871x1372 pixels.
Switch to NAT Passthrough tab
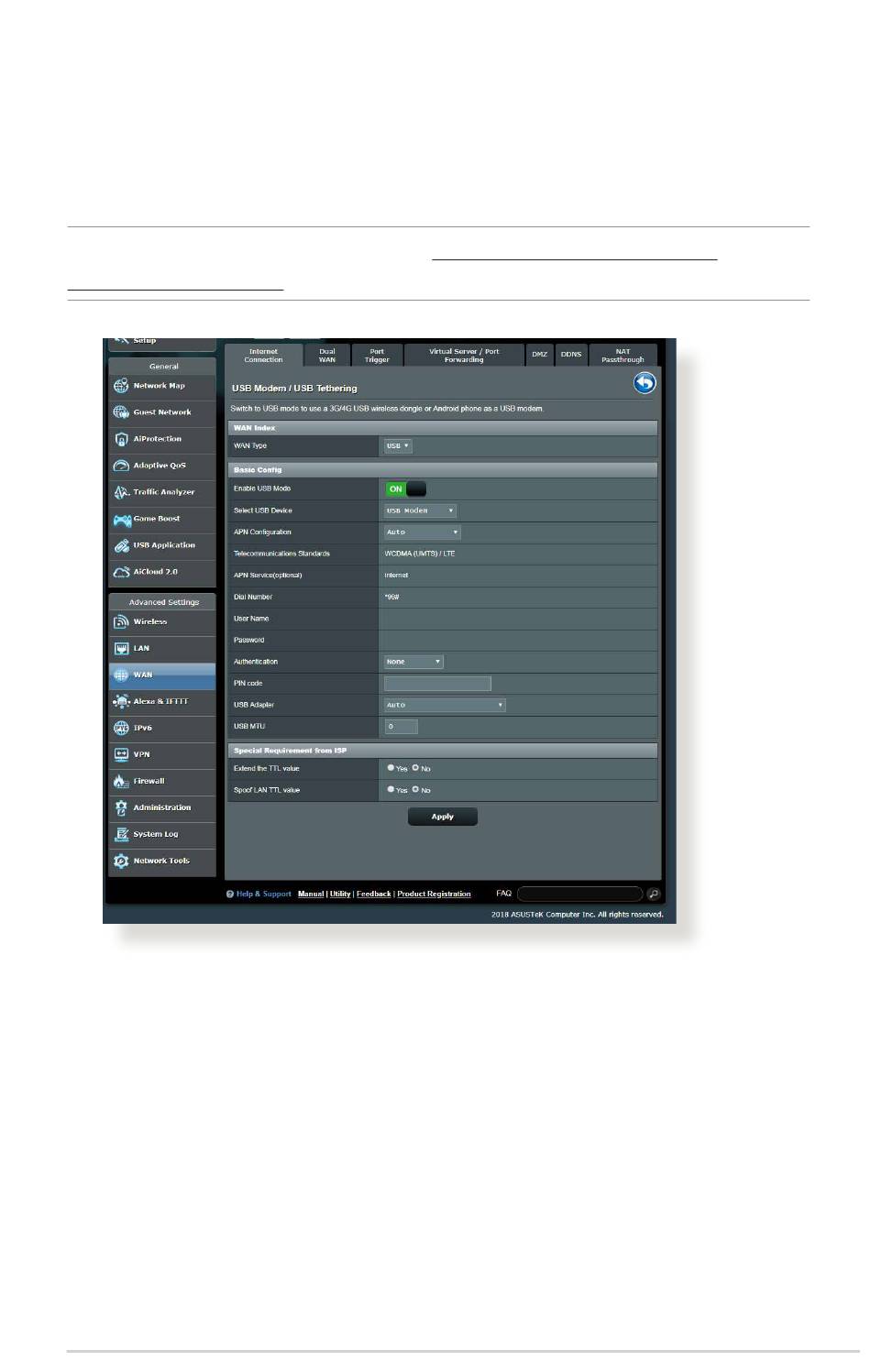coord(623,356)
